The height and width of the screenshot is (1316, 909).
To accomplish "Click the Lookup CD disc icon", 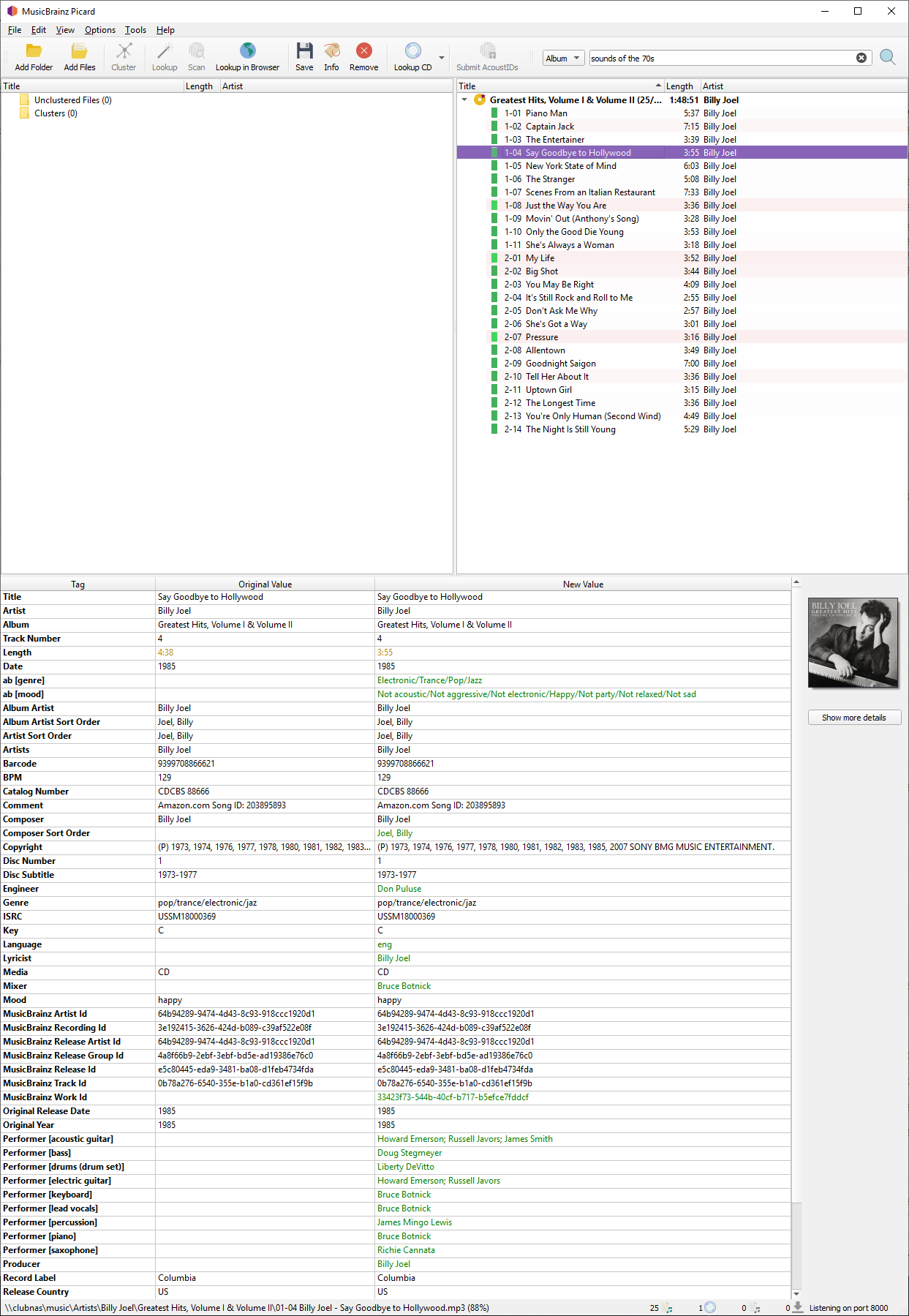I will click(412, 50).
